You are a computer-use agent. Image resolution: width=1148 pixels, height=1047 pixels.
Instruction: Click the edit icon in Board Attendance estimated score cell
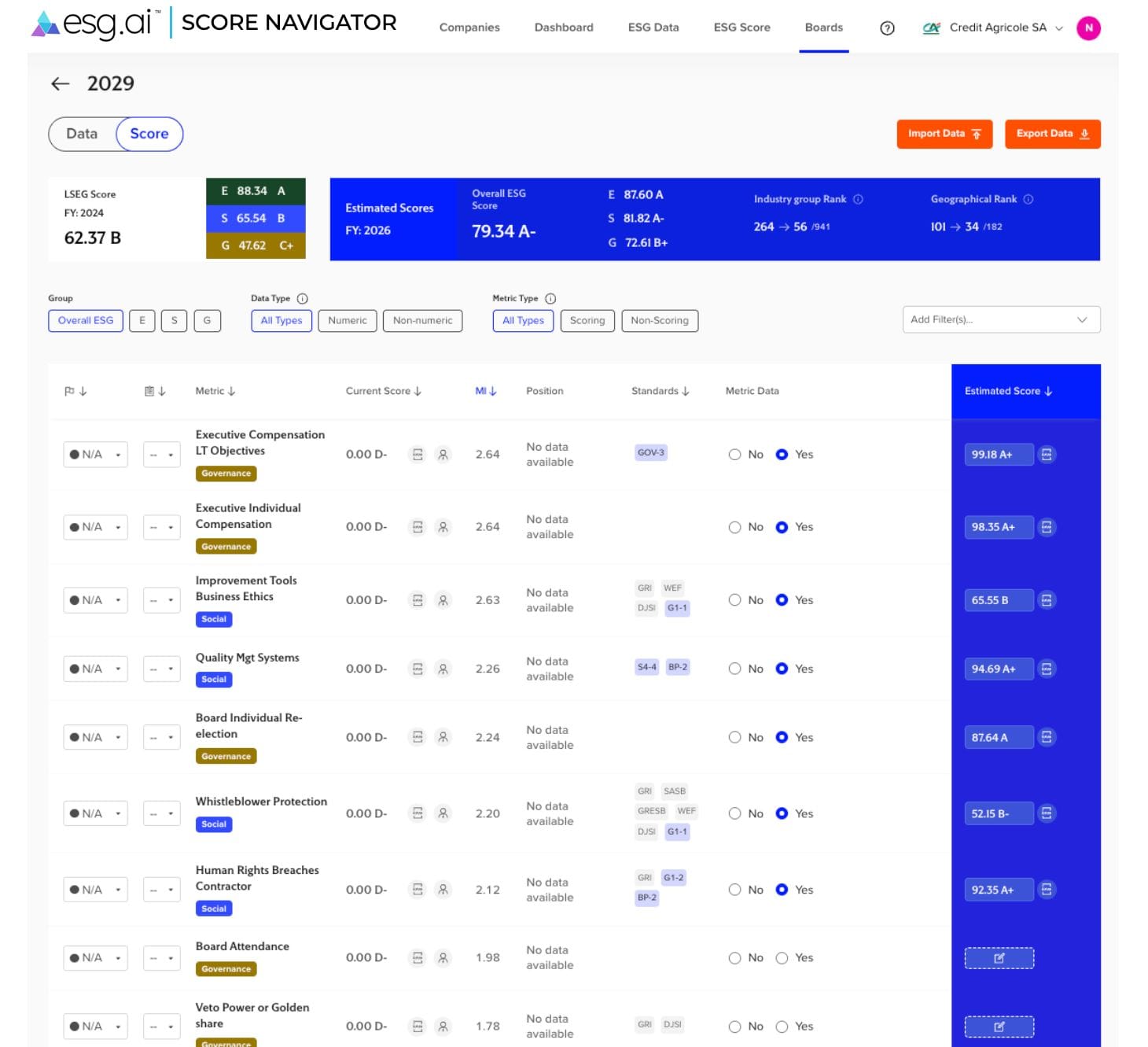999,957
